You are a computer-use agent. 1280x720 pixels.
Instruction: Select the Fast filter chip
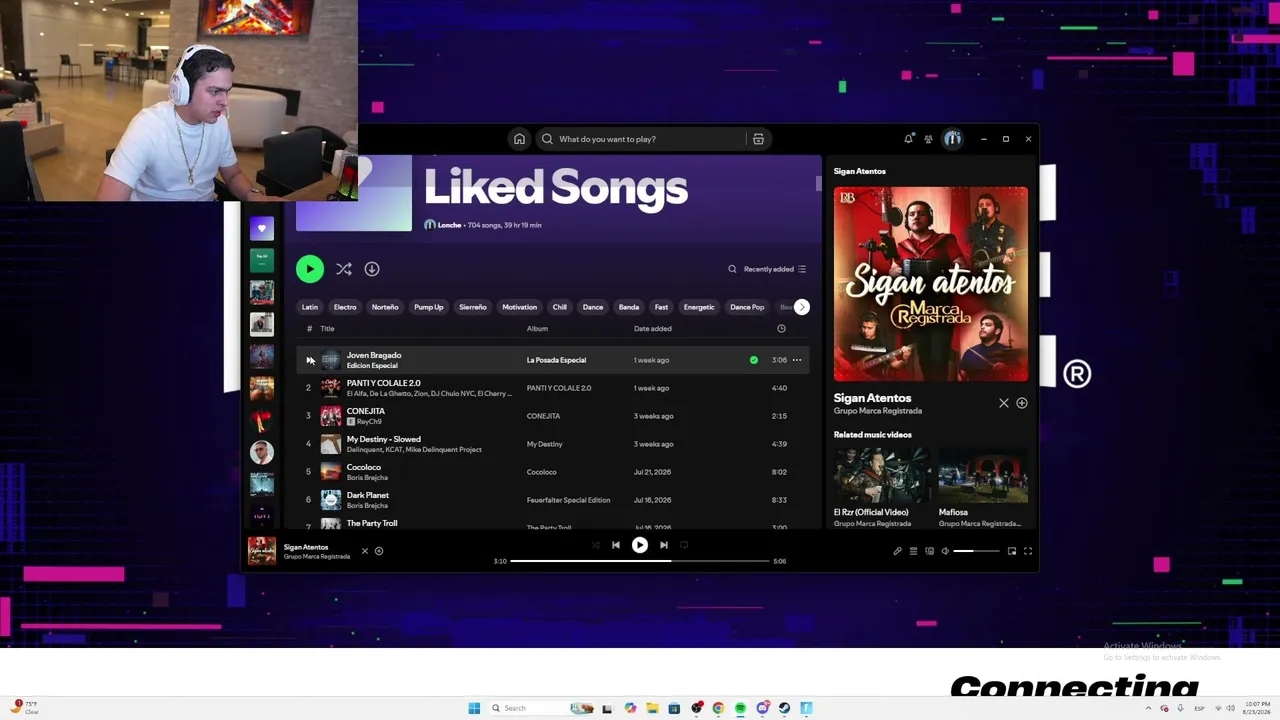click(661, 307)
